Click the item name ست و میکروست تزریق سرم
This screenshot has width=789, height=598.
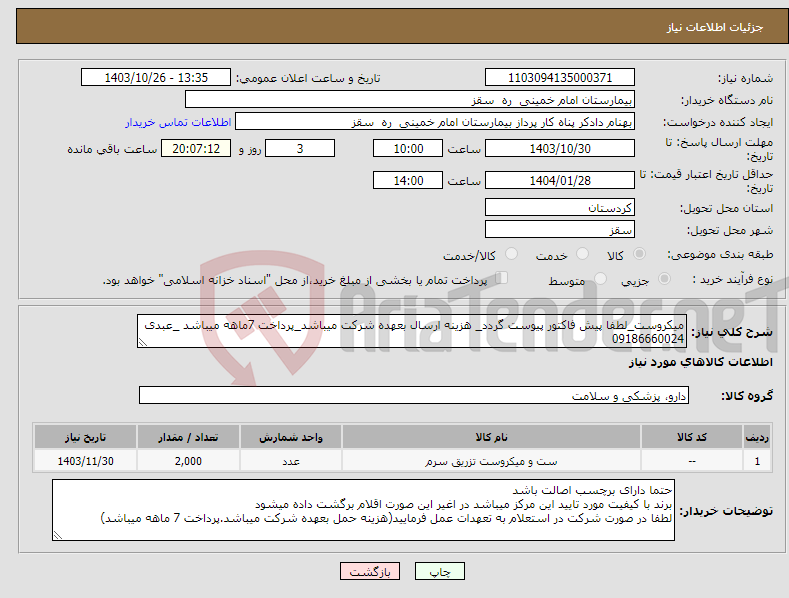[x=491, y=461]
